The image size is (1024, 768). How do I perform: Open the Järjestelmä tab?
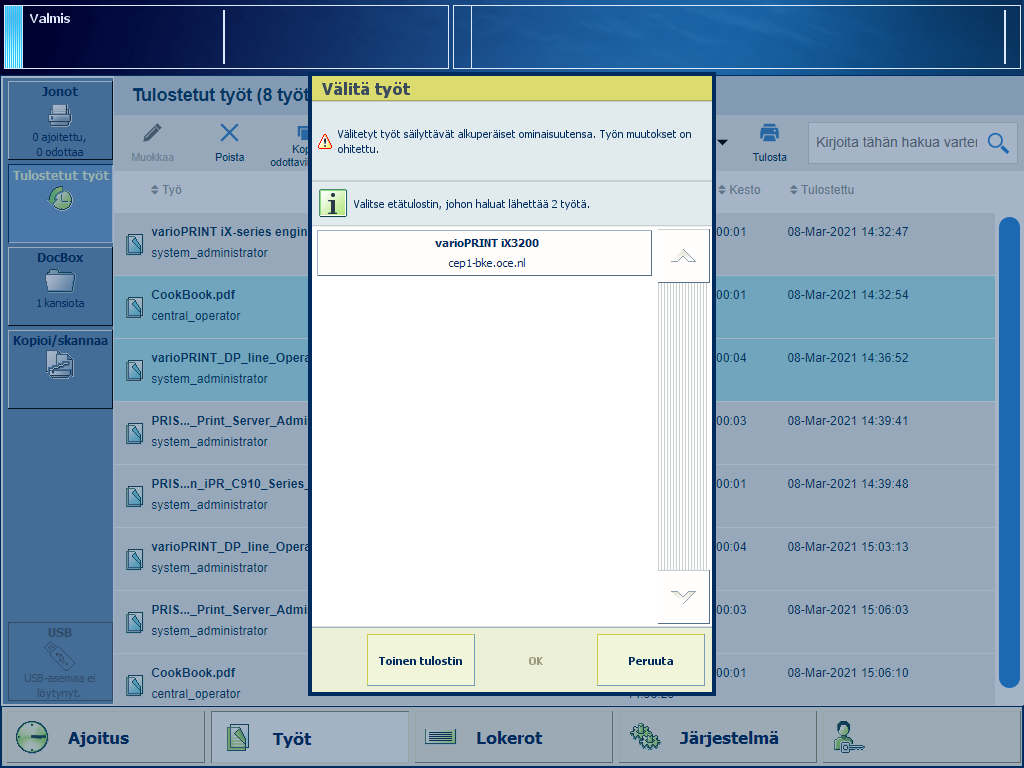coord(715,738)
